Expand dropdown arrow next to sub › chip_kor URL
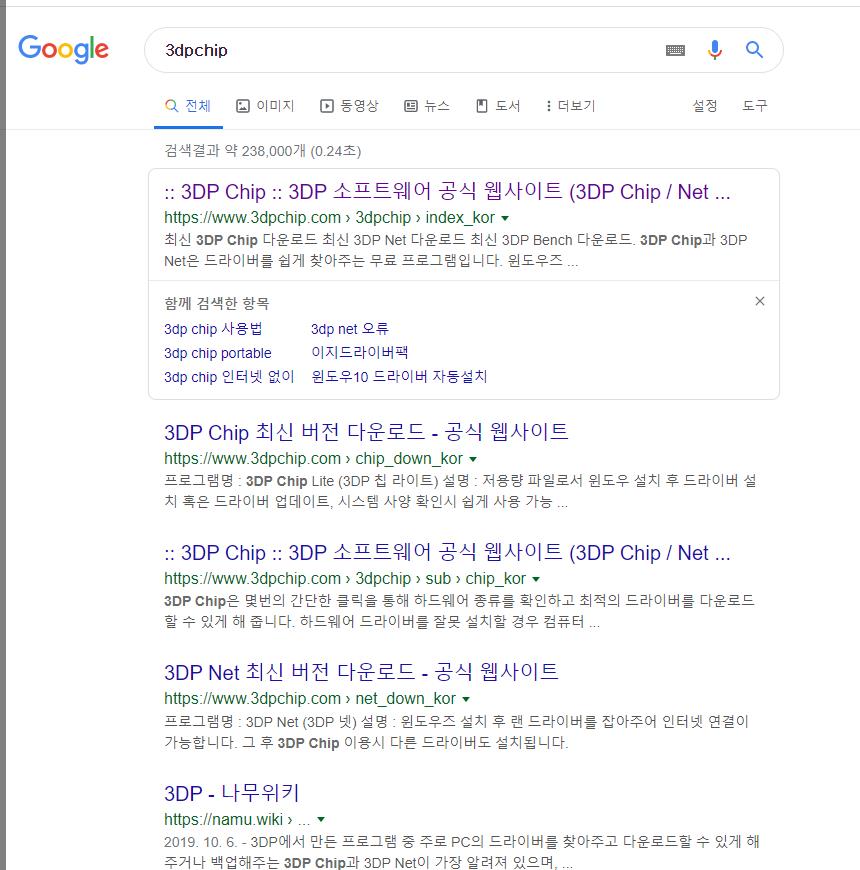 [x=536, y=579]
